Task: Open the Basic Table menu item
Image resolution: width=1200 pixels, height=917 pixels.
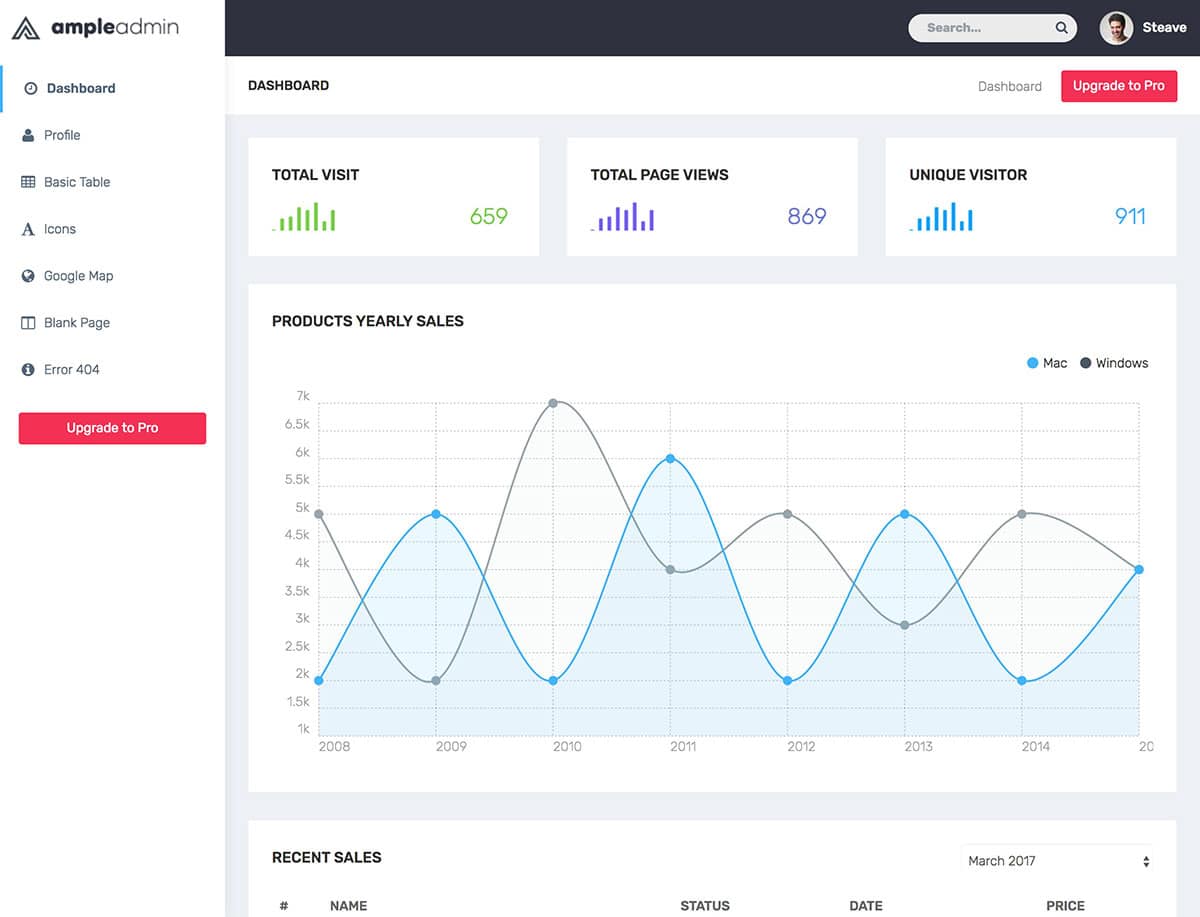Action: click(x=77, y=182)
